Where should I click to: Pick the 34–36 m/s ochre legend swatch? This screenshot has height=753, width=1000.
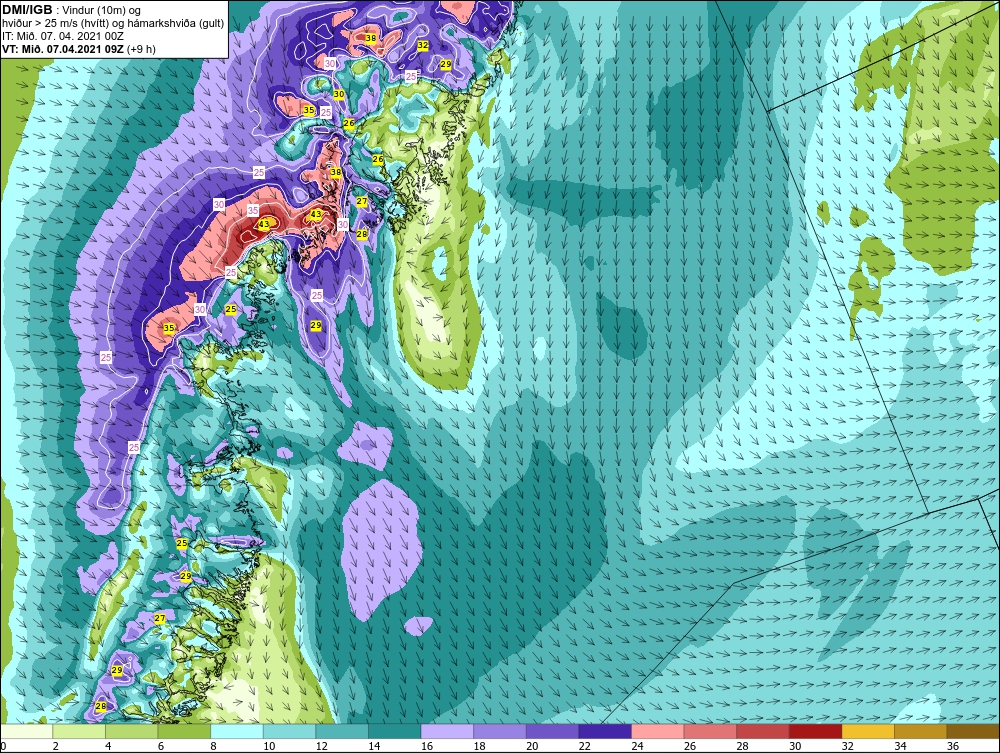coord(921,731)
